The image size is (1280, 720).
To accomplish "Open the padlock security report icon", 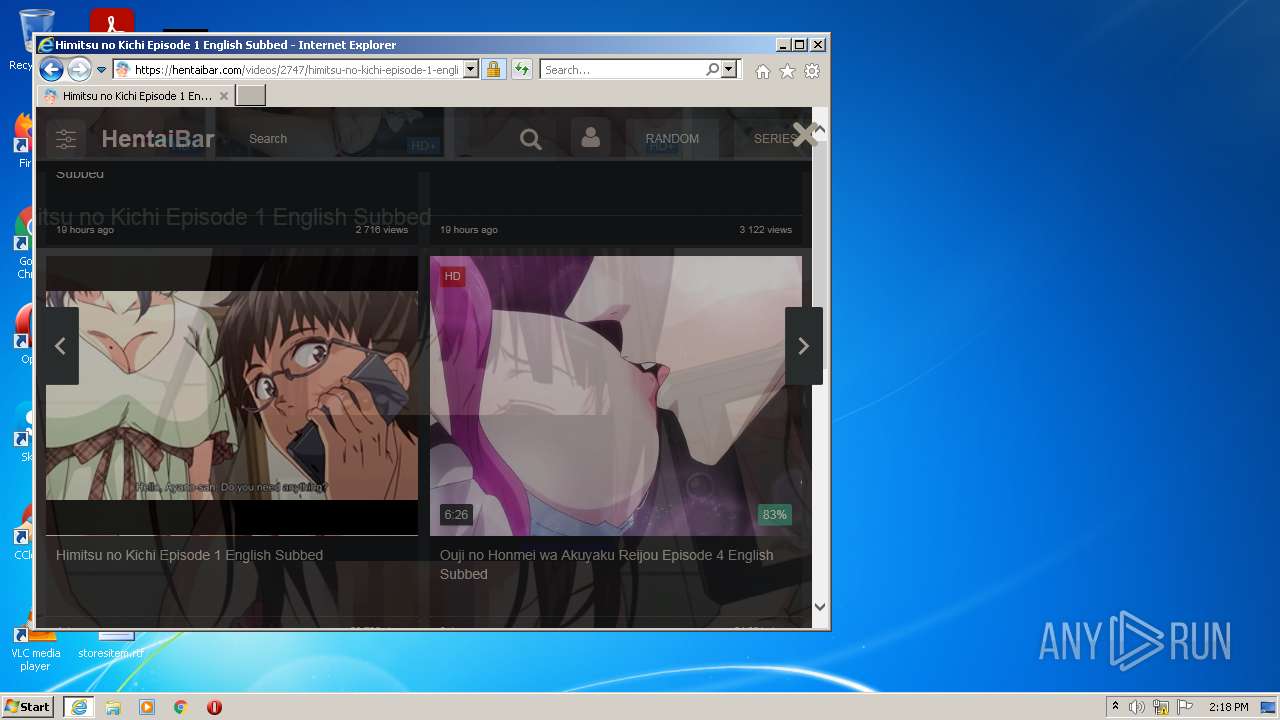I will click(x=493, y=70).
